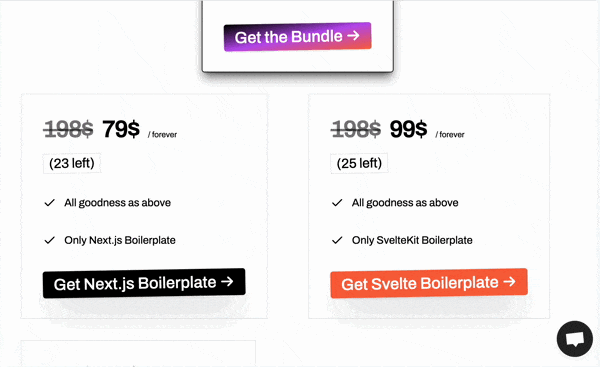
Task: Click Only Next.js Boilerplate feature text
Action: [x=120, y=240]
